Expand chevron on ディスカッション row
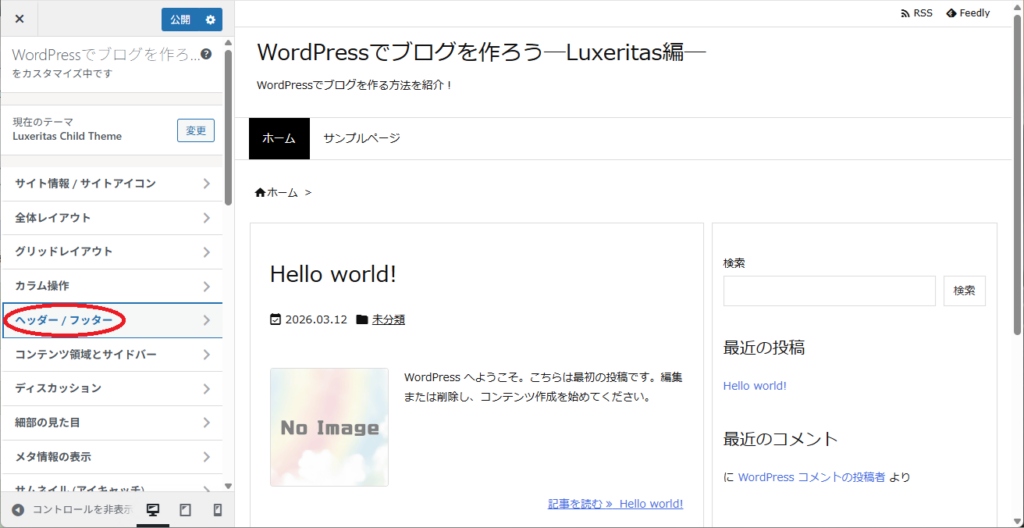 [x=206, y=389]
